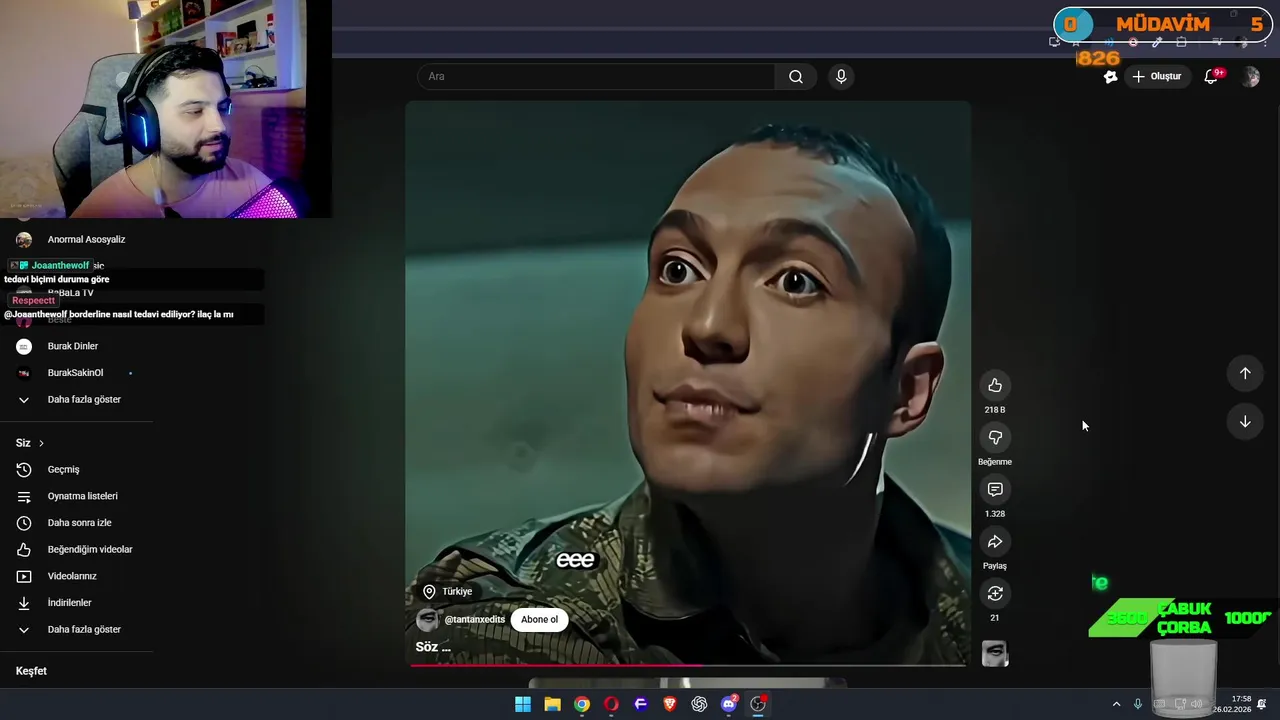Open the purple F app on taskbar
This screenshot has height=720, width=1280.
point(641,704)
